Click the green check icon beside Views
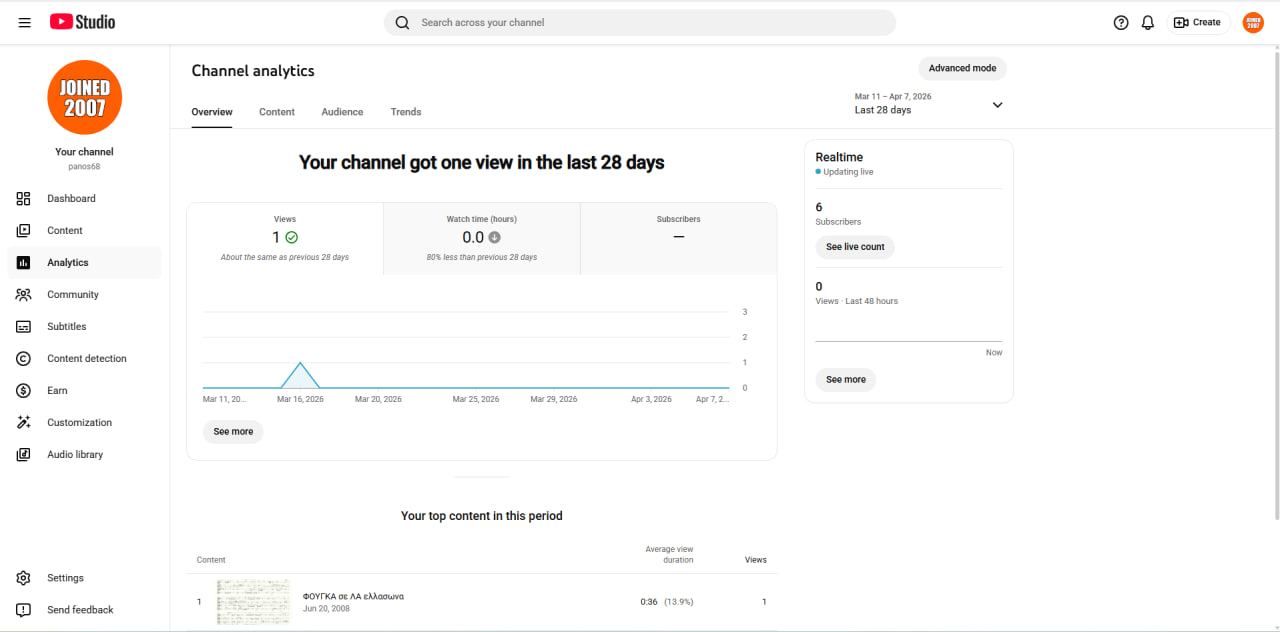The image size is (1280, 632). coord(292,238)
